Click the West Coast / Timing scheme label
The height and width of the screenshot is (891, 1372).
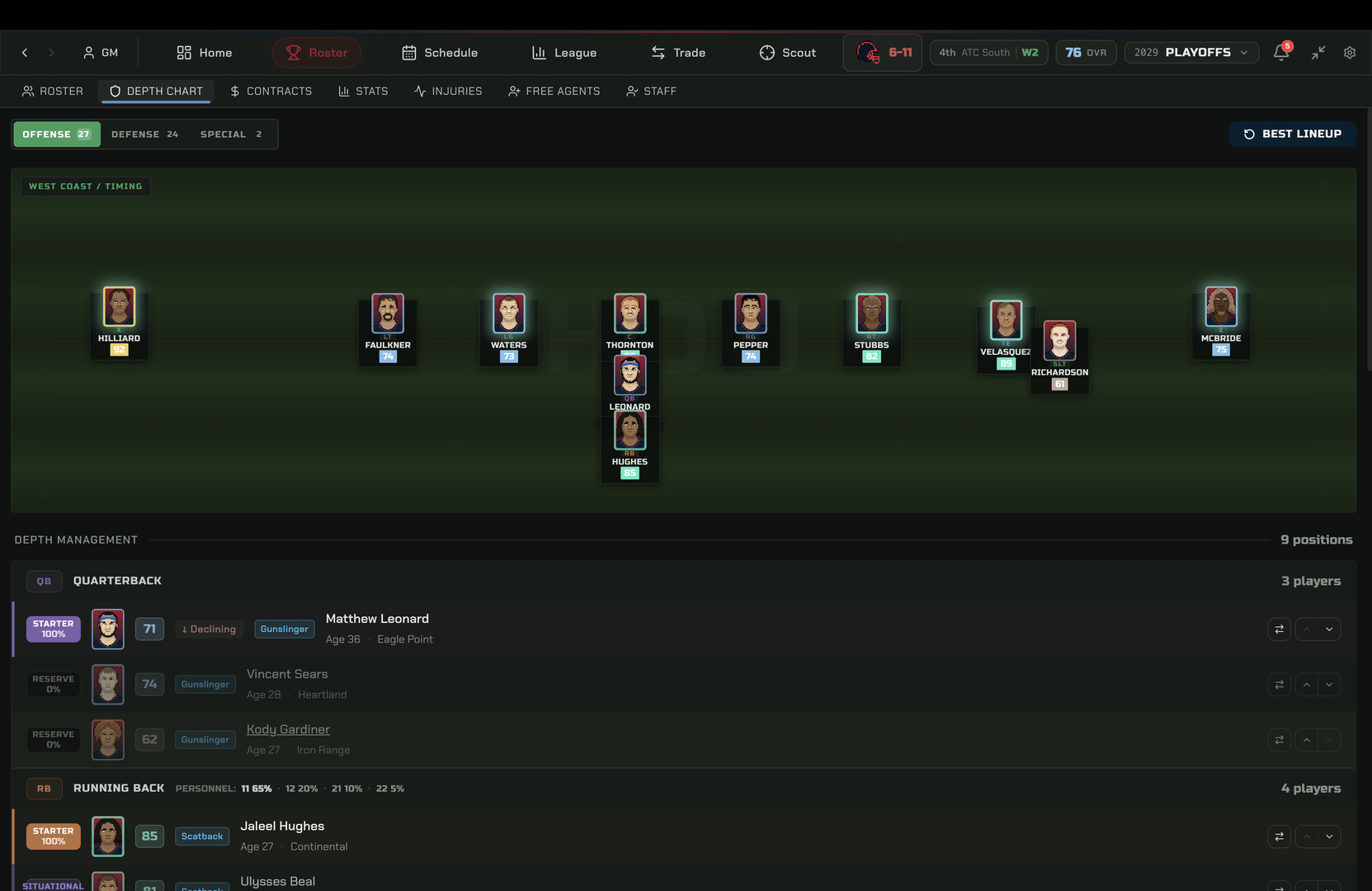tap(85, 186)
